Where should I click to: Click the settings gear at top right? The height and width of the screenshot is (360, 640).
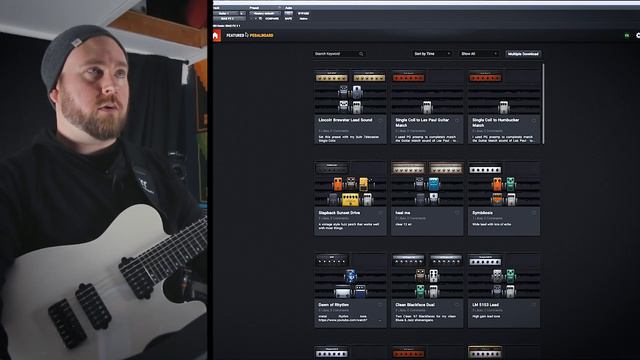(638, 36)
